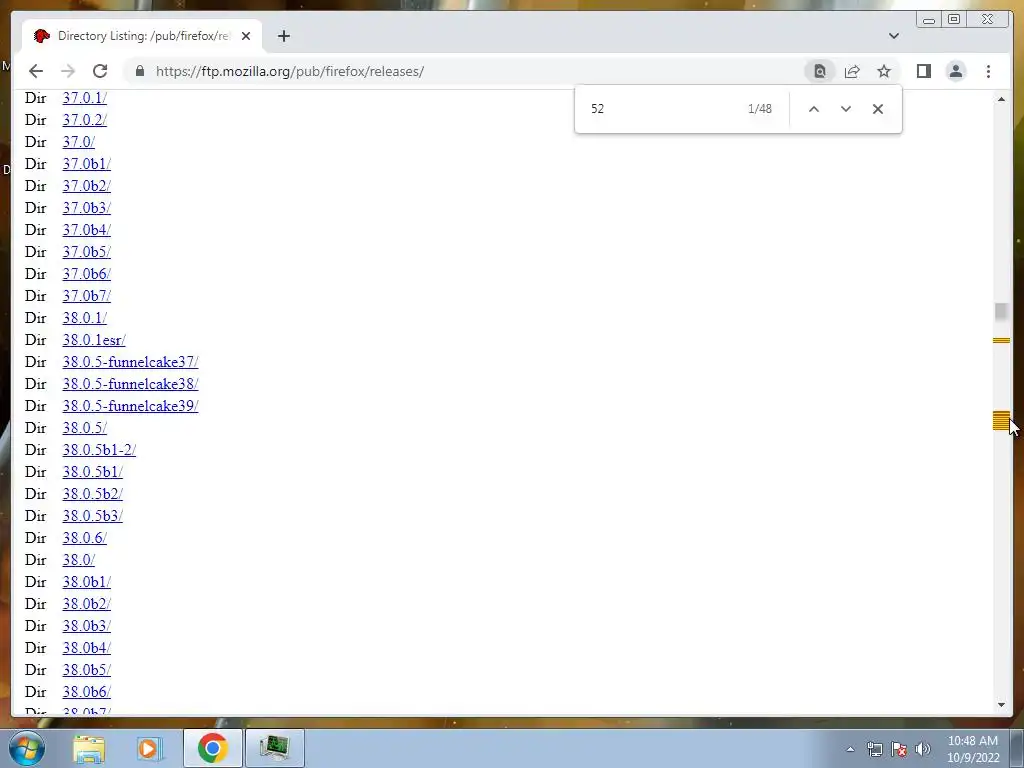Open the 38.0.5b3/ directory
This screenshot has height=768, width=1024.
(x=92, y=516)
